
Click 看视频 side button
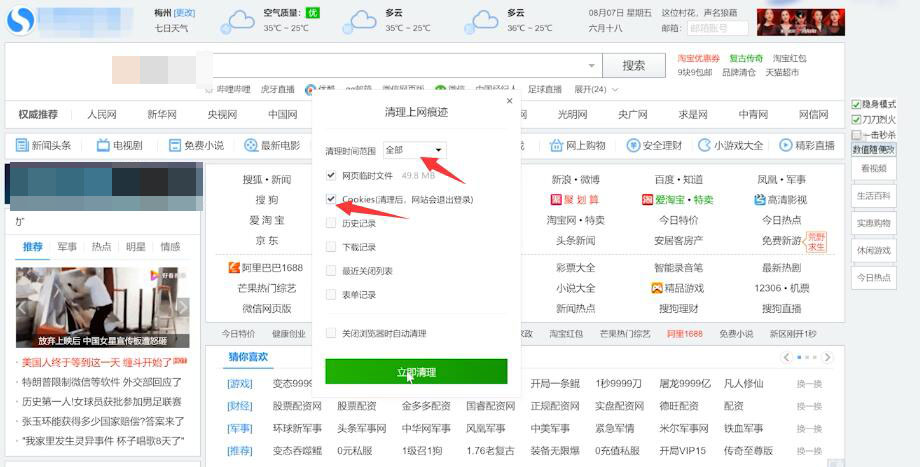[x=874, y=169]
